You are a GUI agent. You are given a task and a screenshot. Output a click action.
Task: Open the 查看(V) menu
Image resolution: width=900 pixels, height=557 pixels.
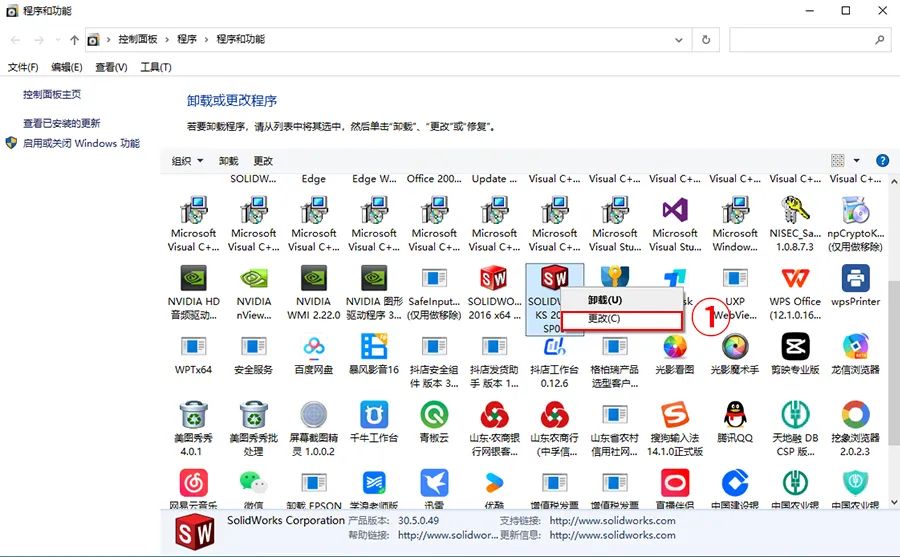pyautogui.click(x=111, y=67)
